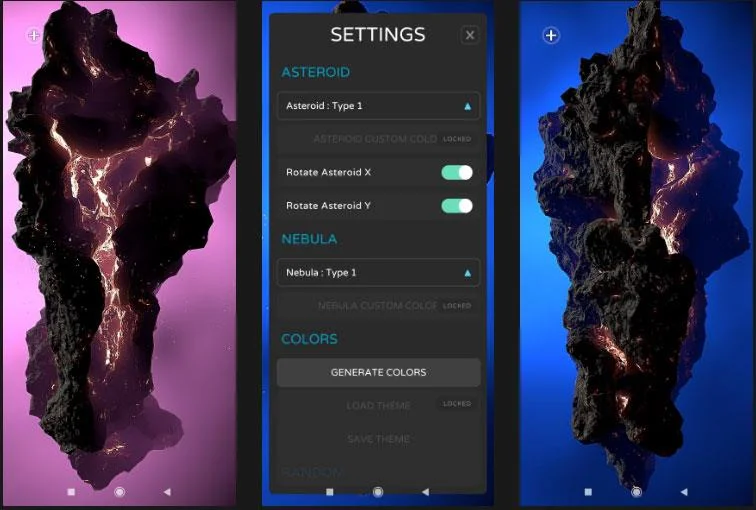Click the NEBULA section heading
The height and width of the screenshot is (510, 756).
[309, 239]
